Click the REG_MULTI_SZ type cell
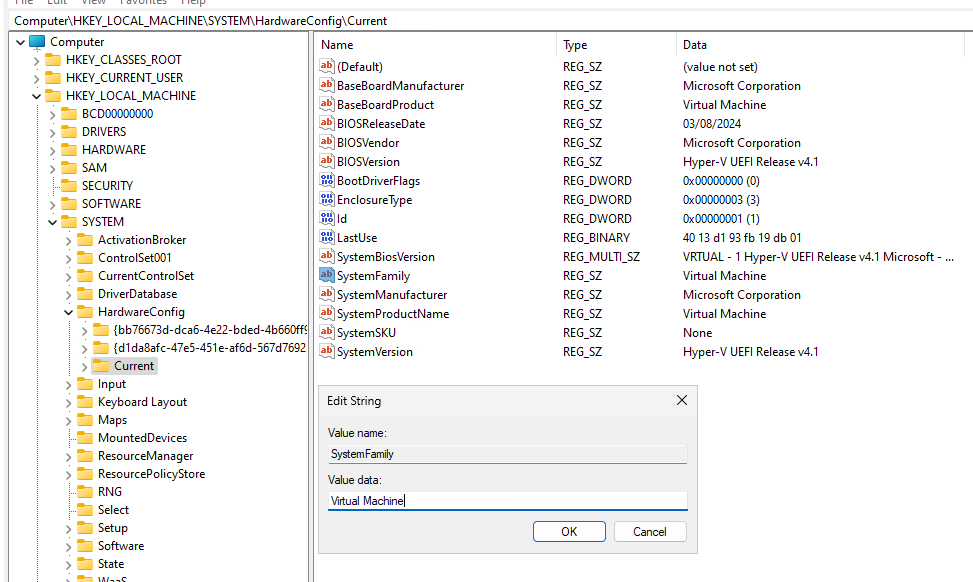 coord(601,257)
